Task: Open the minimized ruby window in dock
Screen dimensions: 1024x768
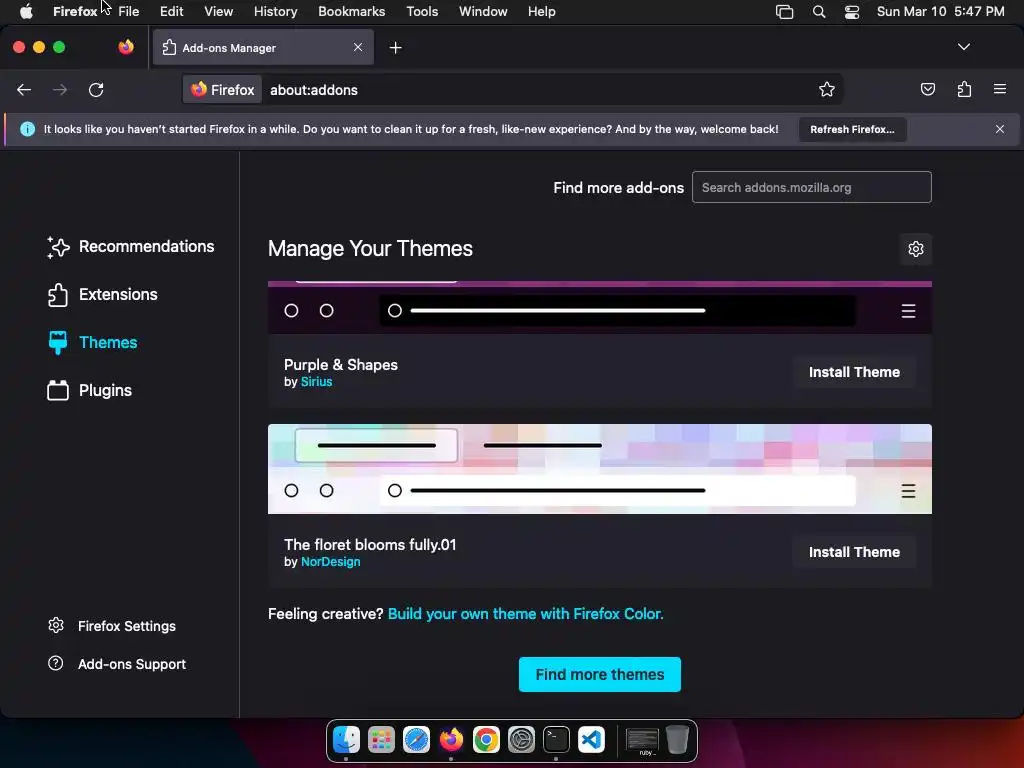Action: (x=643, y=741)
